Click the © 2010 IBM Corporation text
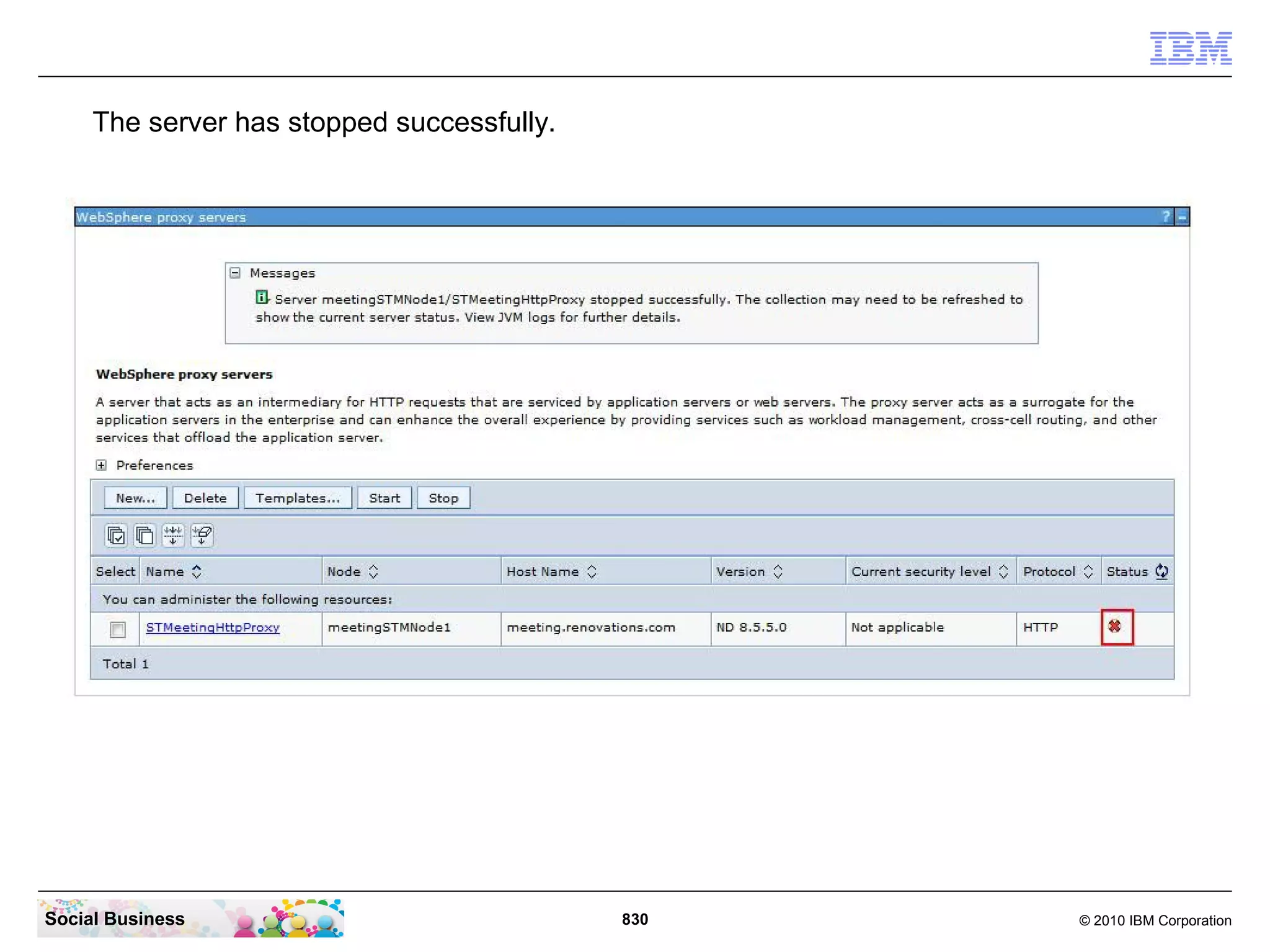 coord(1155,920)
